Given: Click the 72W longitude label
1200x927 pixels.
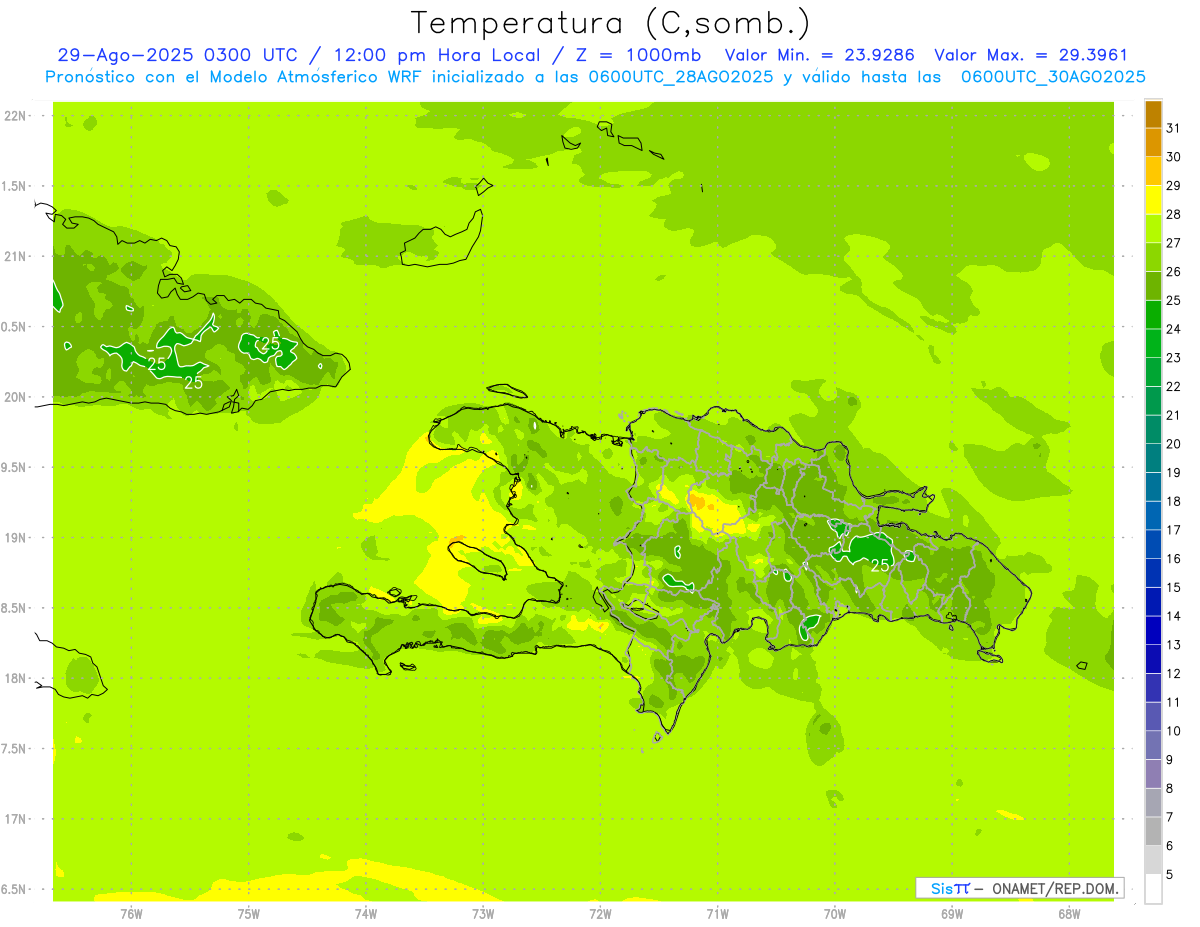Looking at the screenshot, I should click(600, 913).
